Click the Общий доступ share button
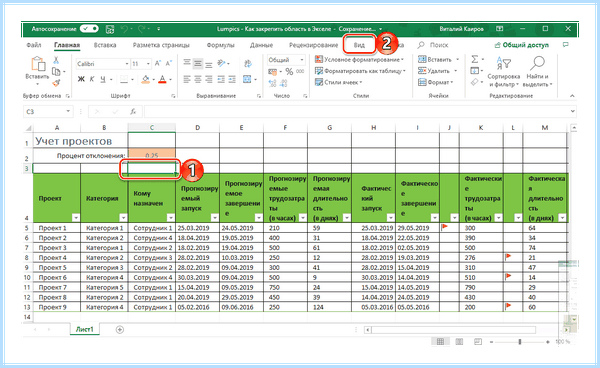The height and width of the screenshot is (368, 600). [522, 45]
